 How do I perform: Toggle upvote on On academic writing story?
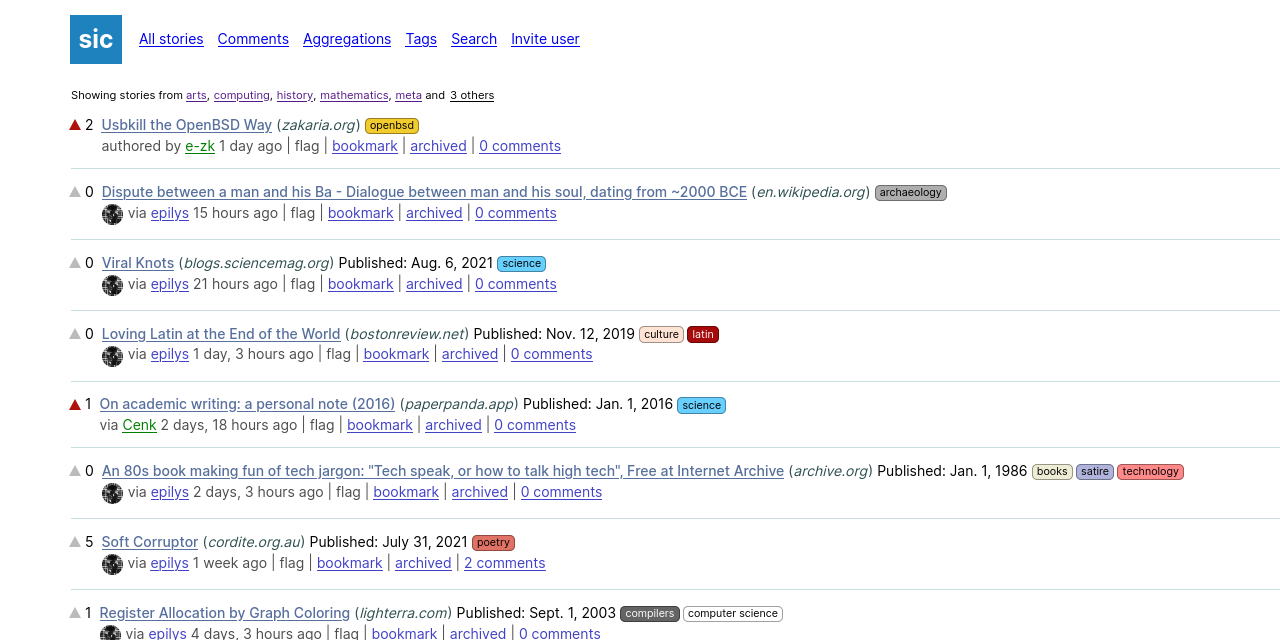75,404
